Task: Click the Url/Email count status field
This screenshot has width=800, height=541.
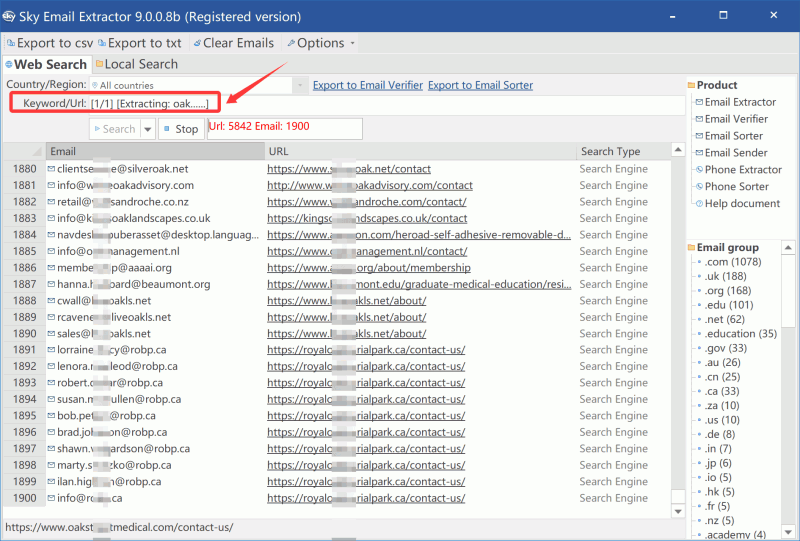Action: [x=285, y=129]
